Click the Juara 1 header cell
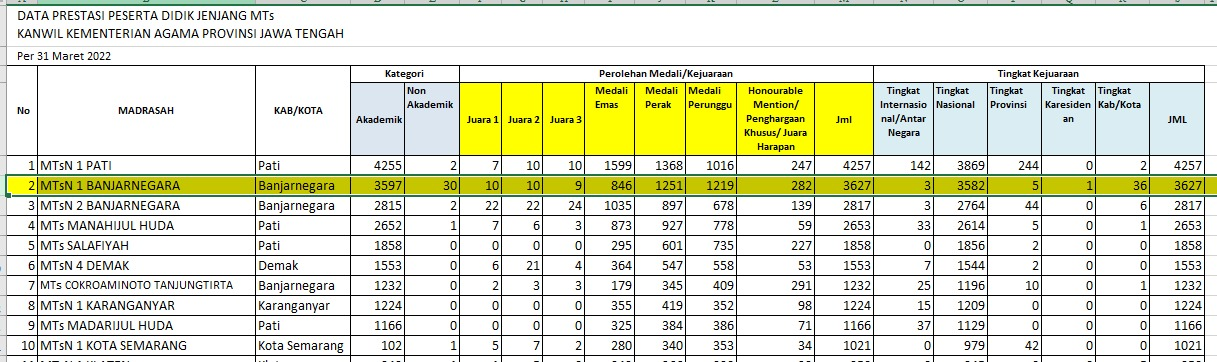The height and width of the screenshot is (362, 1217). point(482,120)
